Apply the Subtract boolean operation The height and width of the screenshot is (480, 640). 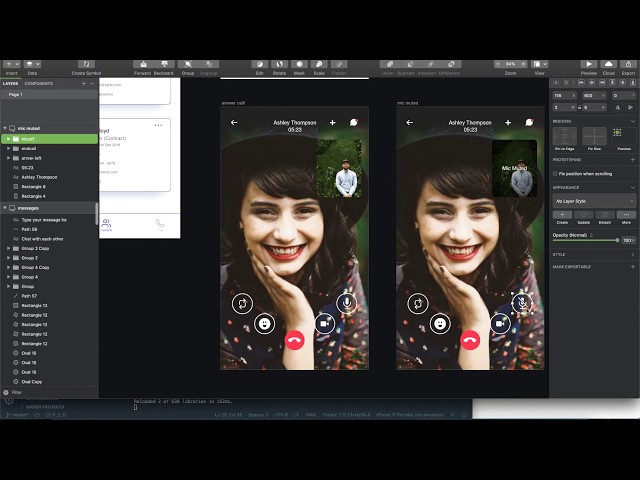tap(410, 64)
